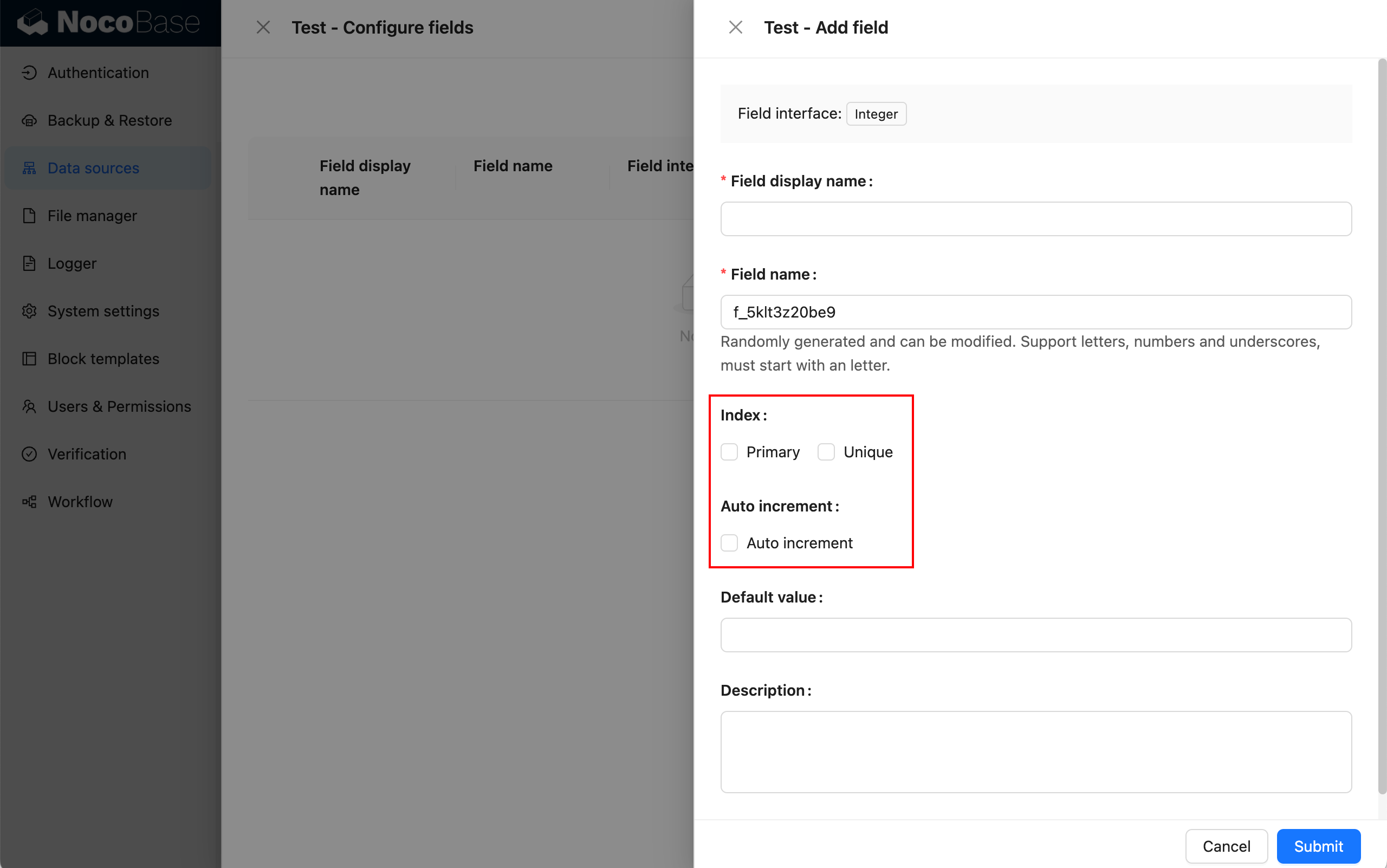Click the Default value input field
Image resolution: width=1387 pixels, height=868 pixels.
click(1036, 635)
